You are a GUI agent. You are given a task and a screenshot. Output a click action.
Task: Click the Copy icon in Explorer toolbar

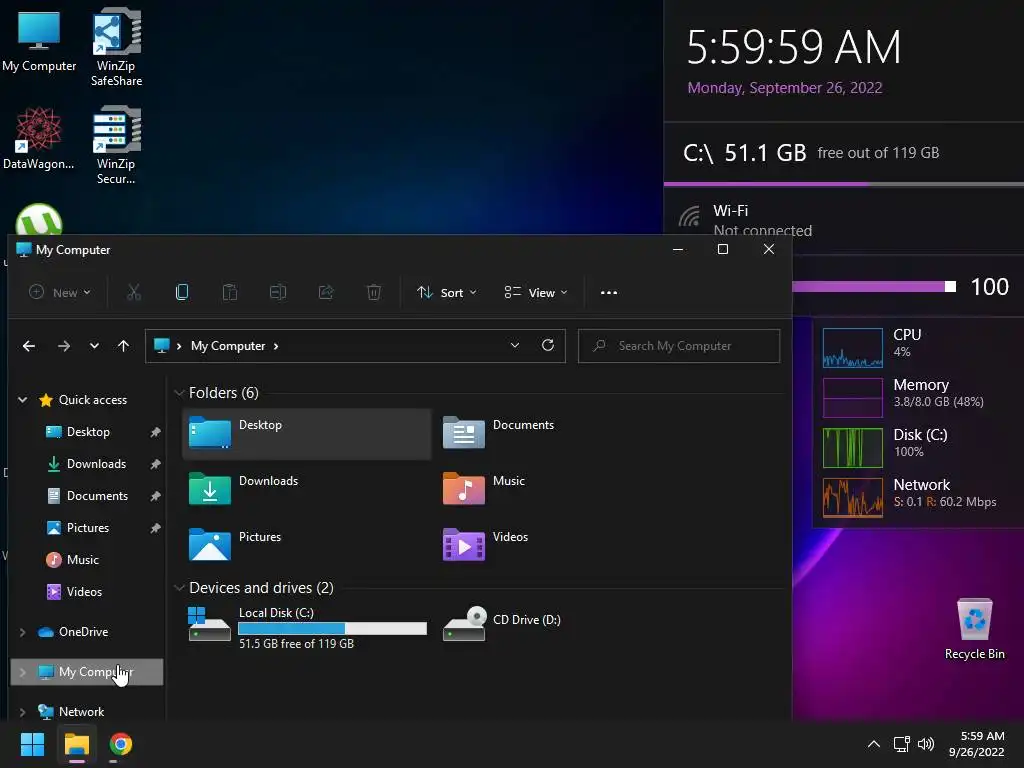point(182,292)
